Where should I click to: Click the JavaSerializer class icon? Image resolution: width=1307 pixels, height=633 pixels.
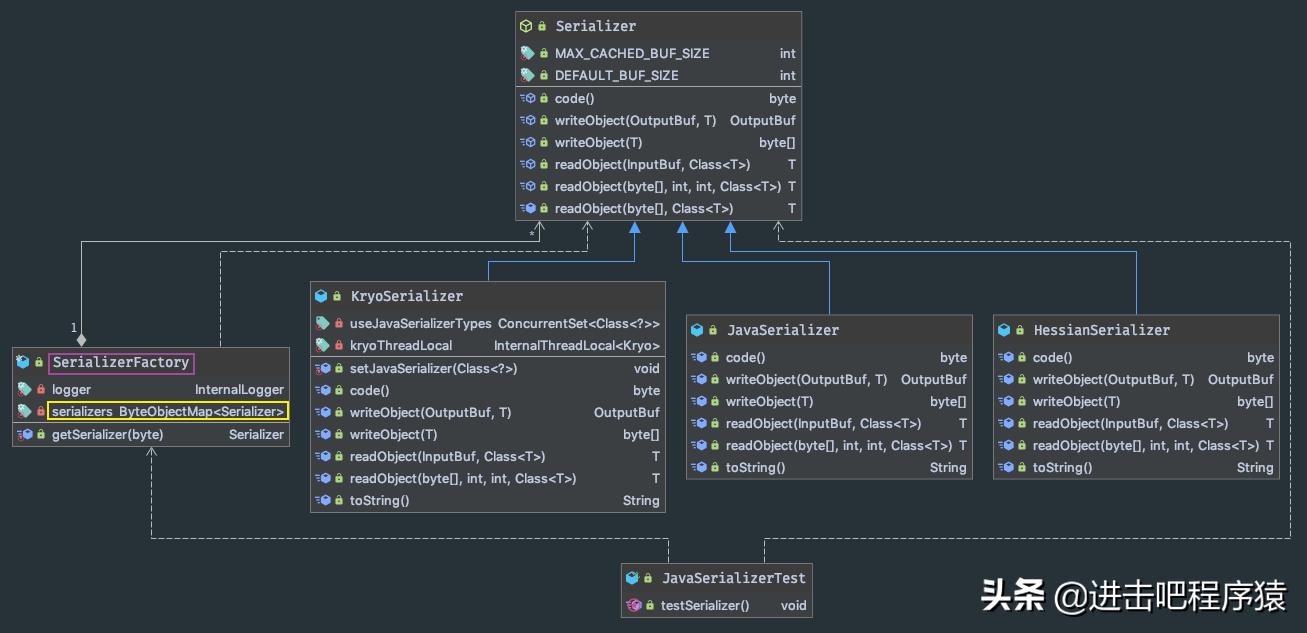point(697,330)
